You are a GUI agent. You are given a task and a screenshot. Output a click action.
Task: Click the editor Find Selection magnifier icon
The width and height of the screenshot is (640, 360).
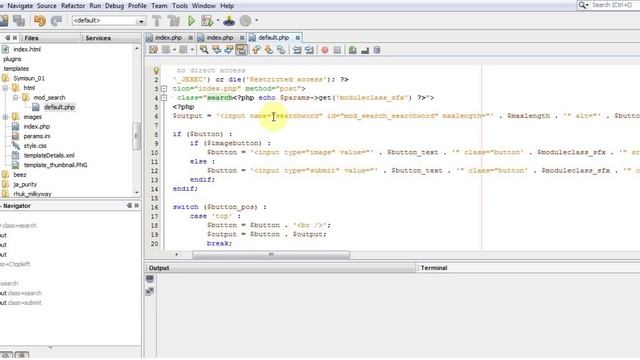point(204,50)
